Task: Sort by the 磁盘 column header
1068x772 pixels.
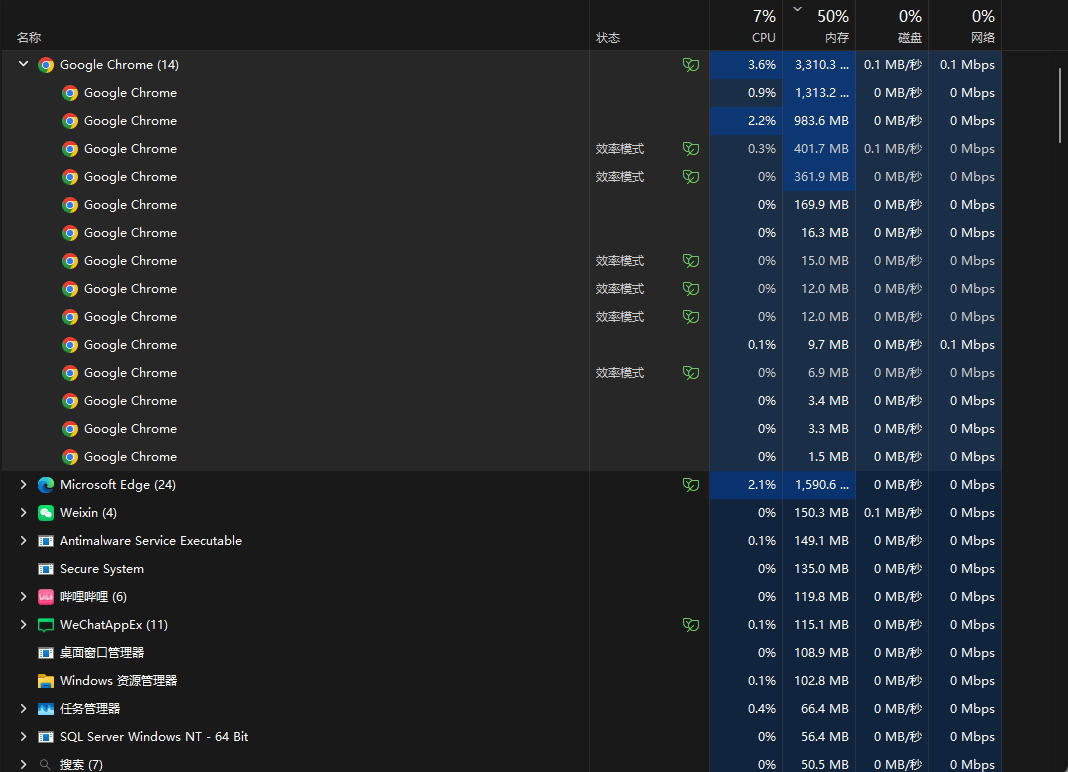Action: coord(892,25)
